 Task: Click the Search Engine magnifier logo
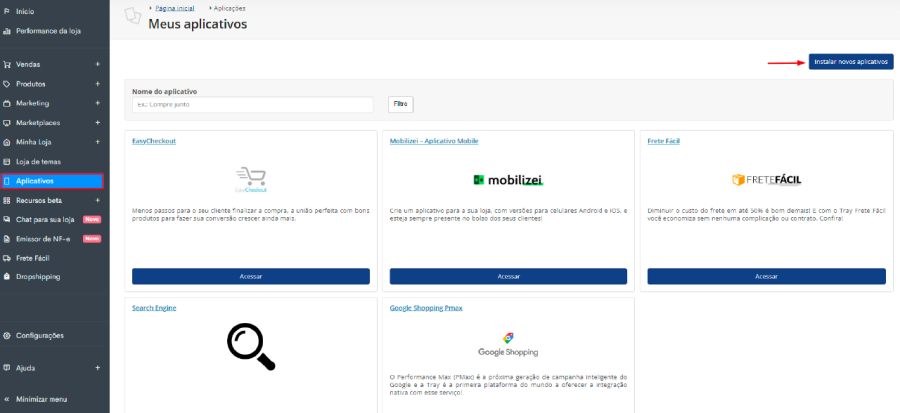coord(251,346)
